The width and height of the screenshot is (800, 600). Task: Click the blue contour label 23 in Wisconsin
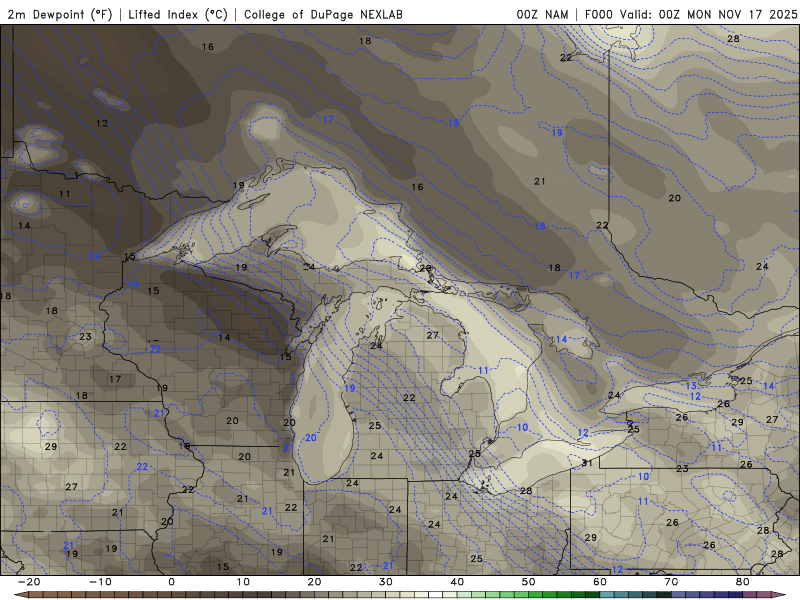pyautogui.click(x=133, y=284)
